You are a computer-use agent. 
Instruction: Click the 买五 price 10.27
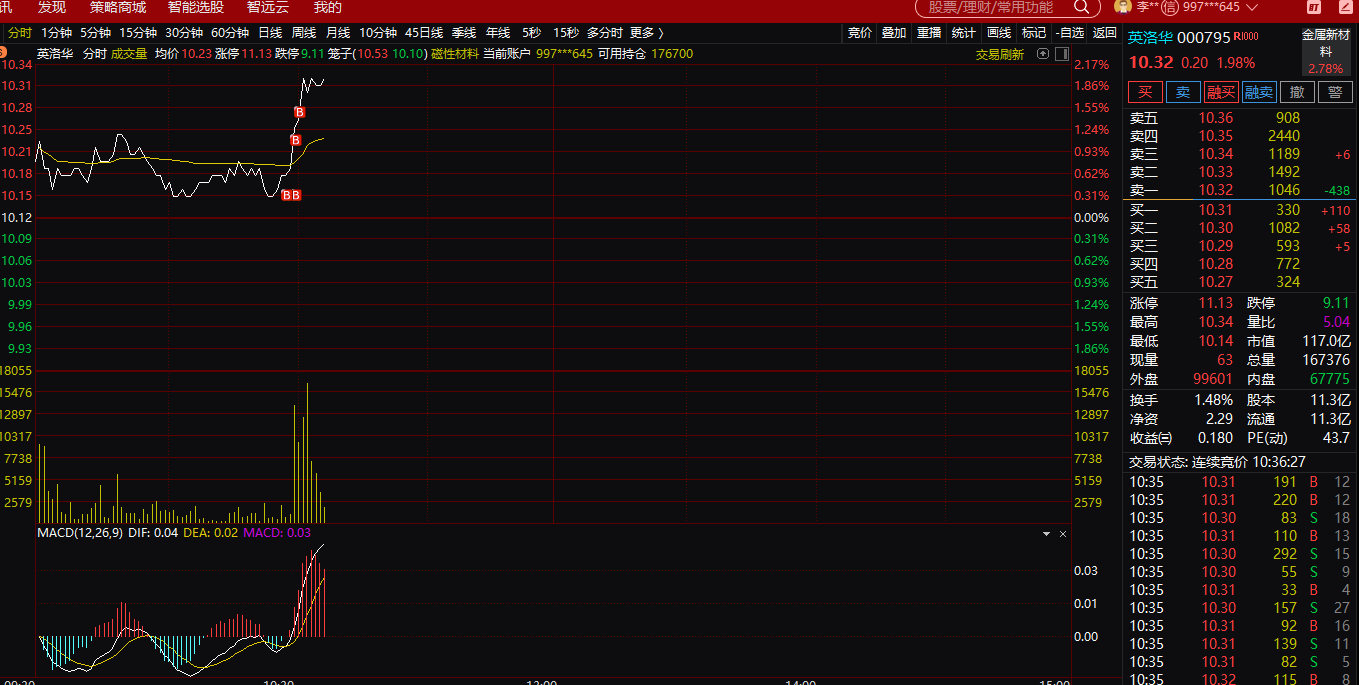1216,282
